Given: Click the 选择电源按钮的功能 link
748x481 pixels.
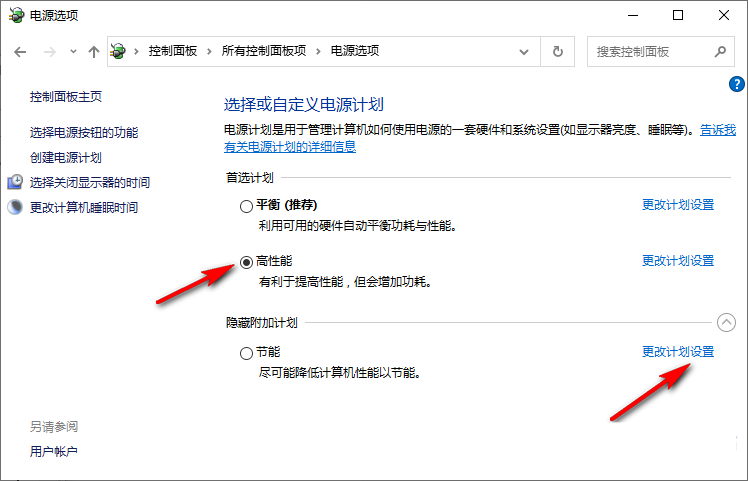Looking at the screenshot, I should pos(84,133).
